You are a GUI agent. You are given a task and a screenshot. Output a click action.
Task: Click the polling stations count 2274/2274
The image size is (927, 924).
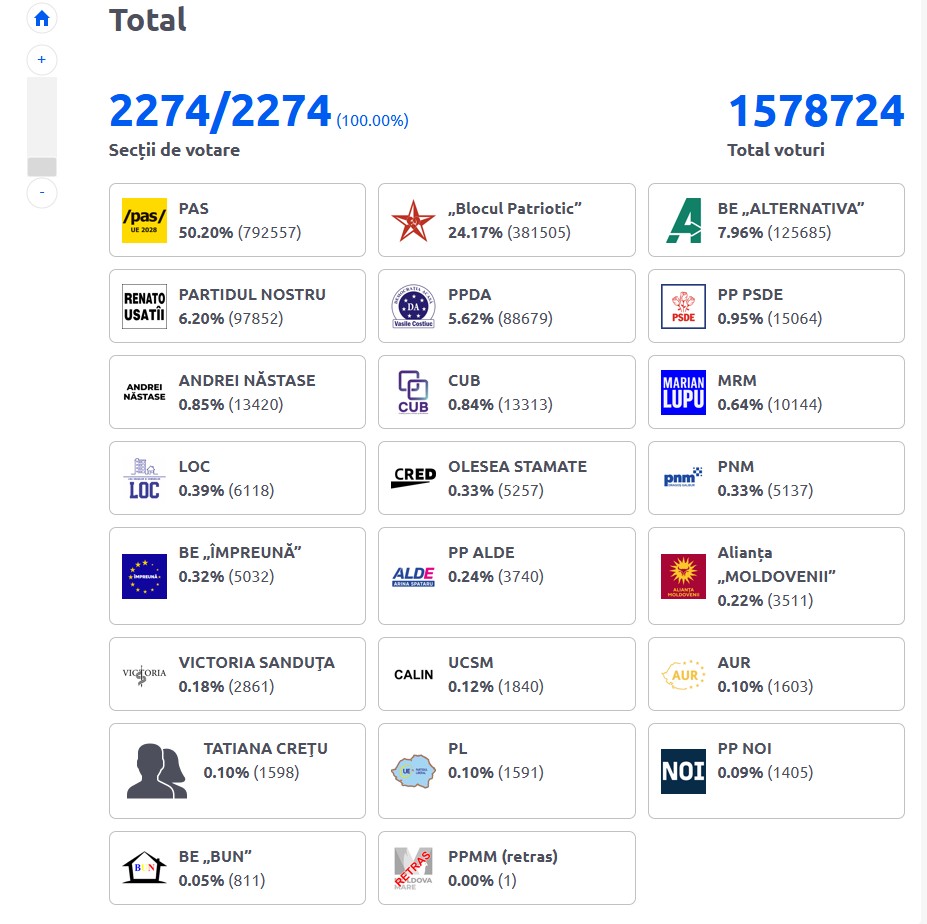pyautogui.click(x=220, y=111)
